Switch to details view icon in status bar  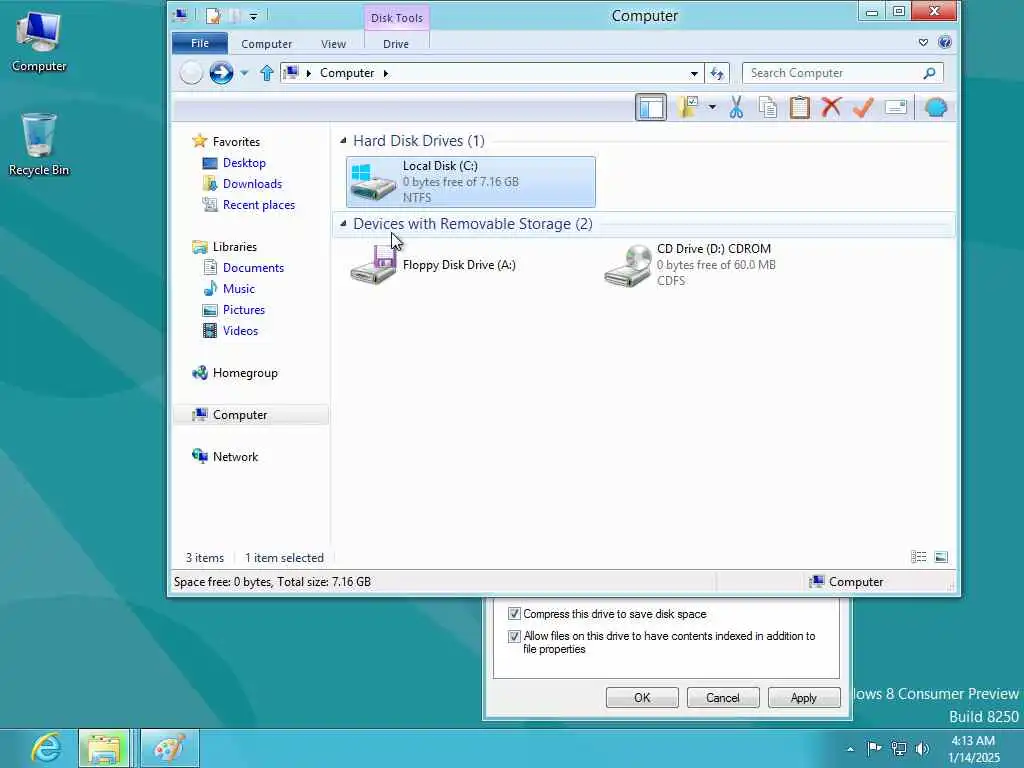click(918, 557)
